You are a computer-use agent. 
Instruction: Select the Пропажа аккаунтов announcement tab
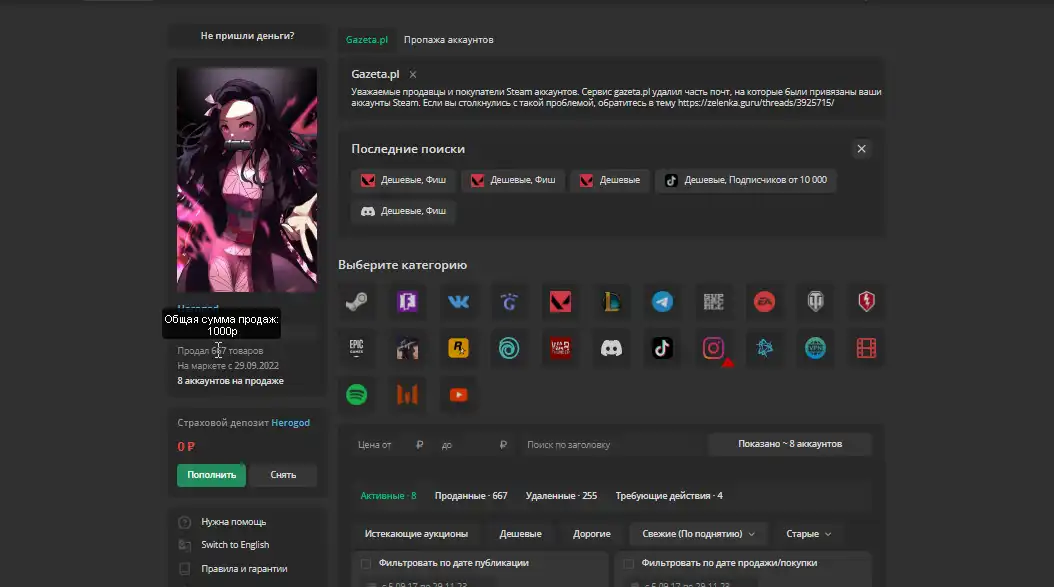click(x=448, y=40)
